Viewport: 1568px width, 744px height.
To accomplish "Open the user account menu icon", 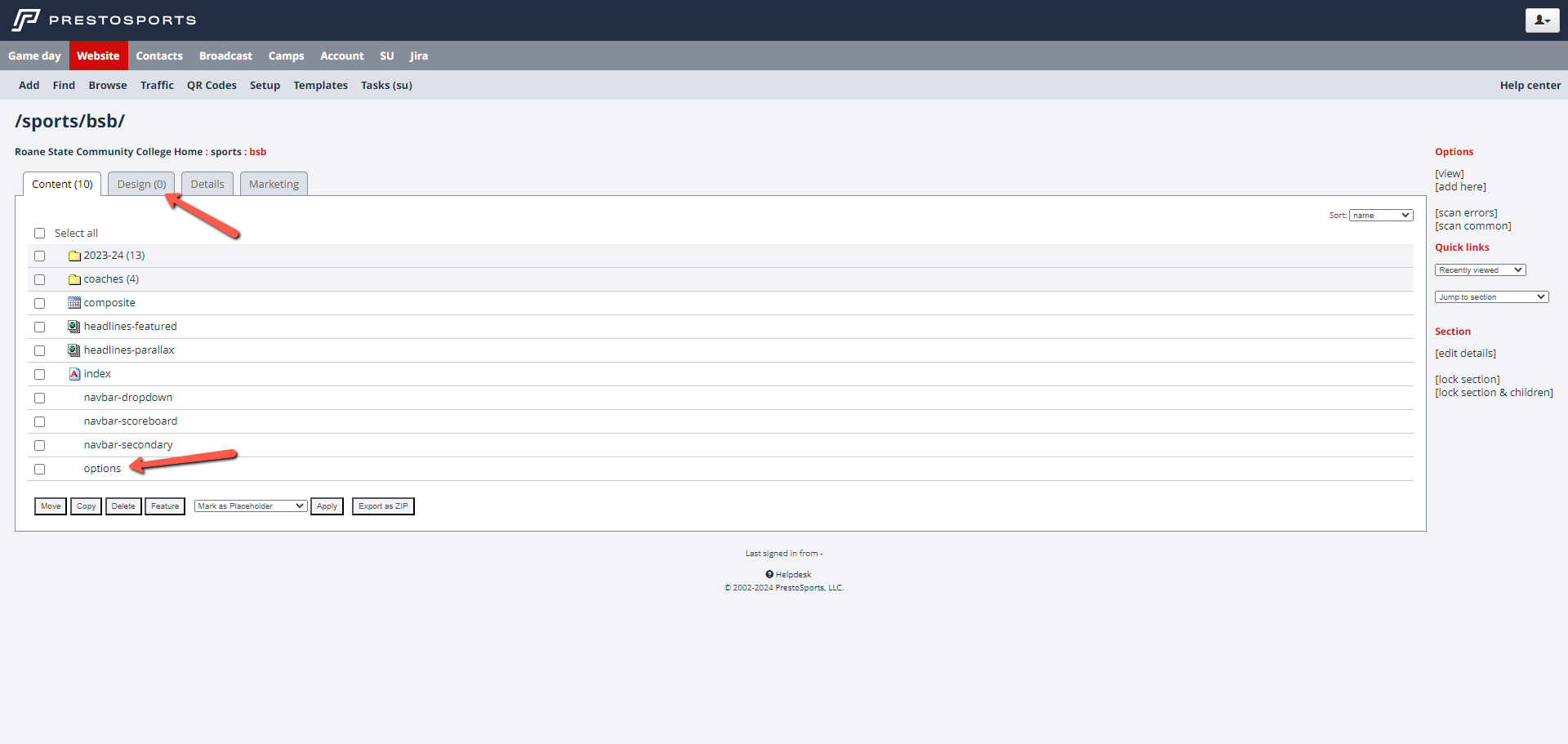I will tap(1542, 20).
